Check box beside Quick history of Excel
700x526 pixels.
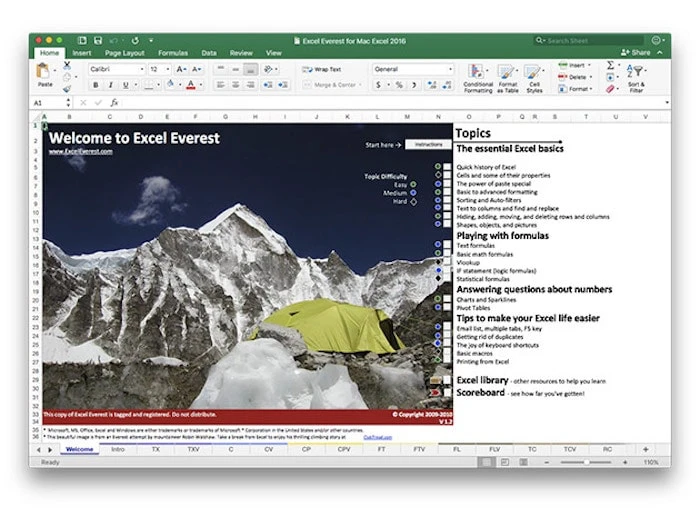pos(447,167)
